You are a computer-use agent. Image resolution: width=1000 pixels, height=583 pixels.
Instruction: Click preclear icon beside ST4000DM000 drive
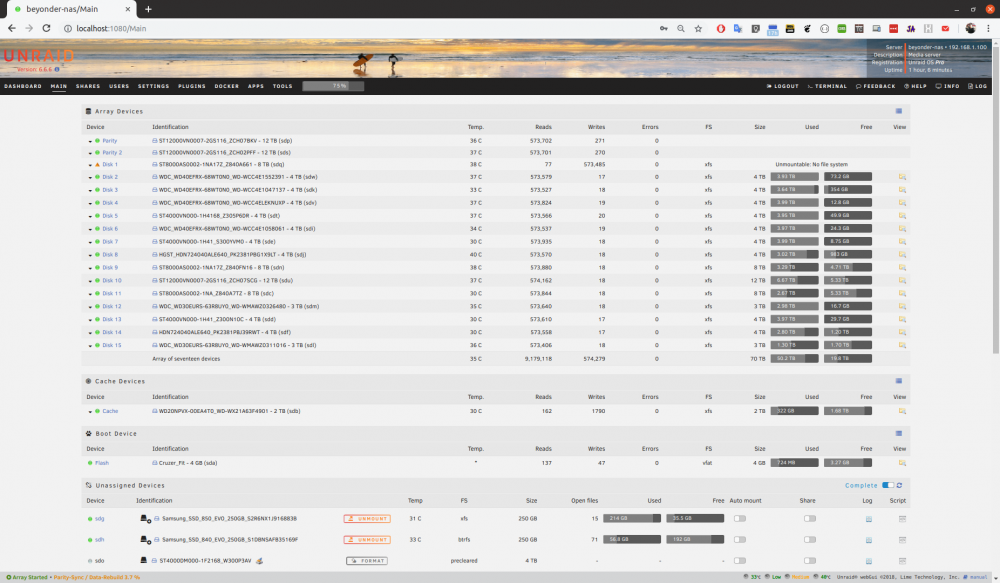point(259,561)
